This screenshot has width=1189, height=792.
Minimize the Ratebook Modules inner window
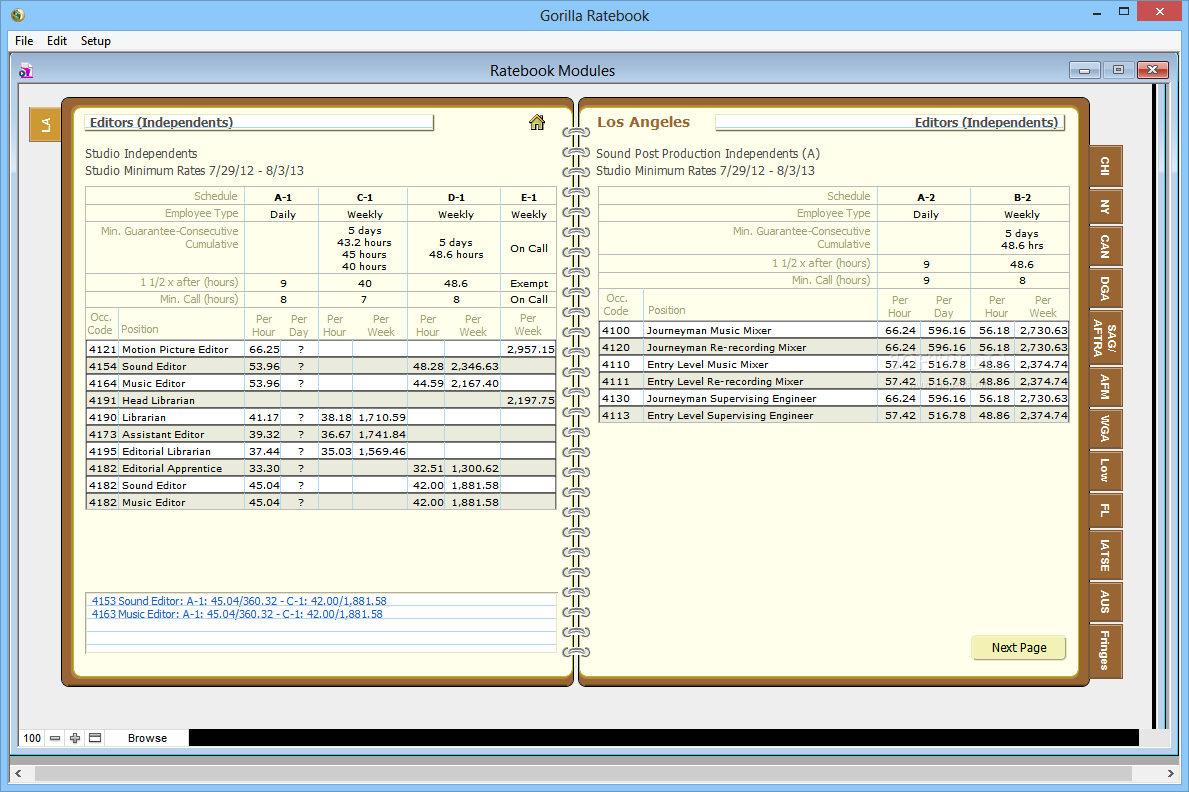pos(1084,70)
